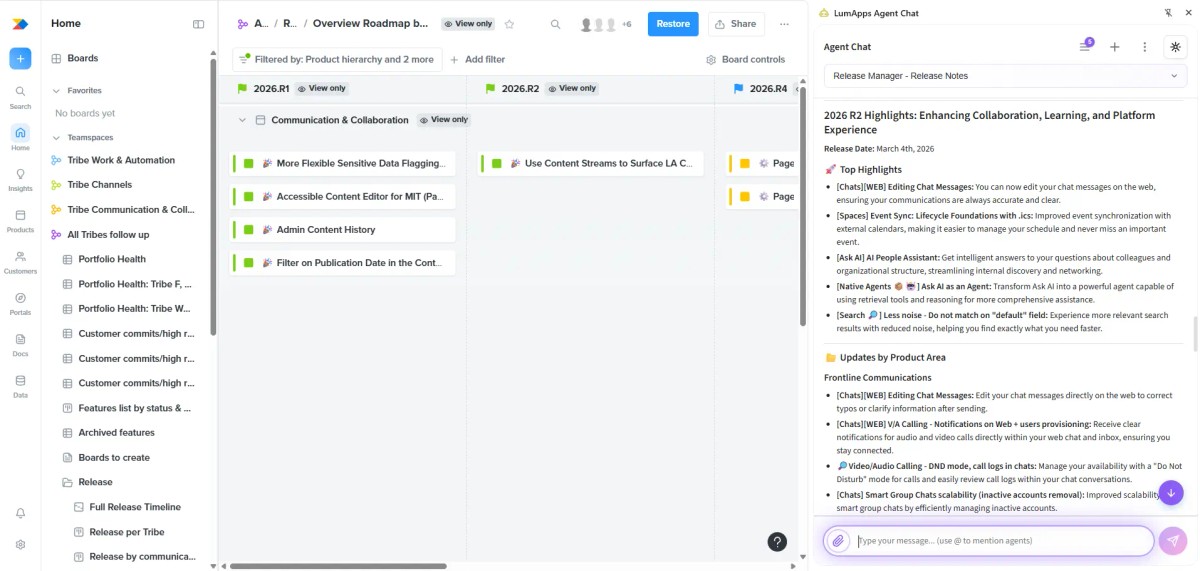Open Full Release Timeline board
The height and width of the screenshot is (571, 1200).
(x=135, y=507)
